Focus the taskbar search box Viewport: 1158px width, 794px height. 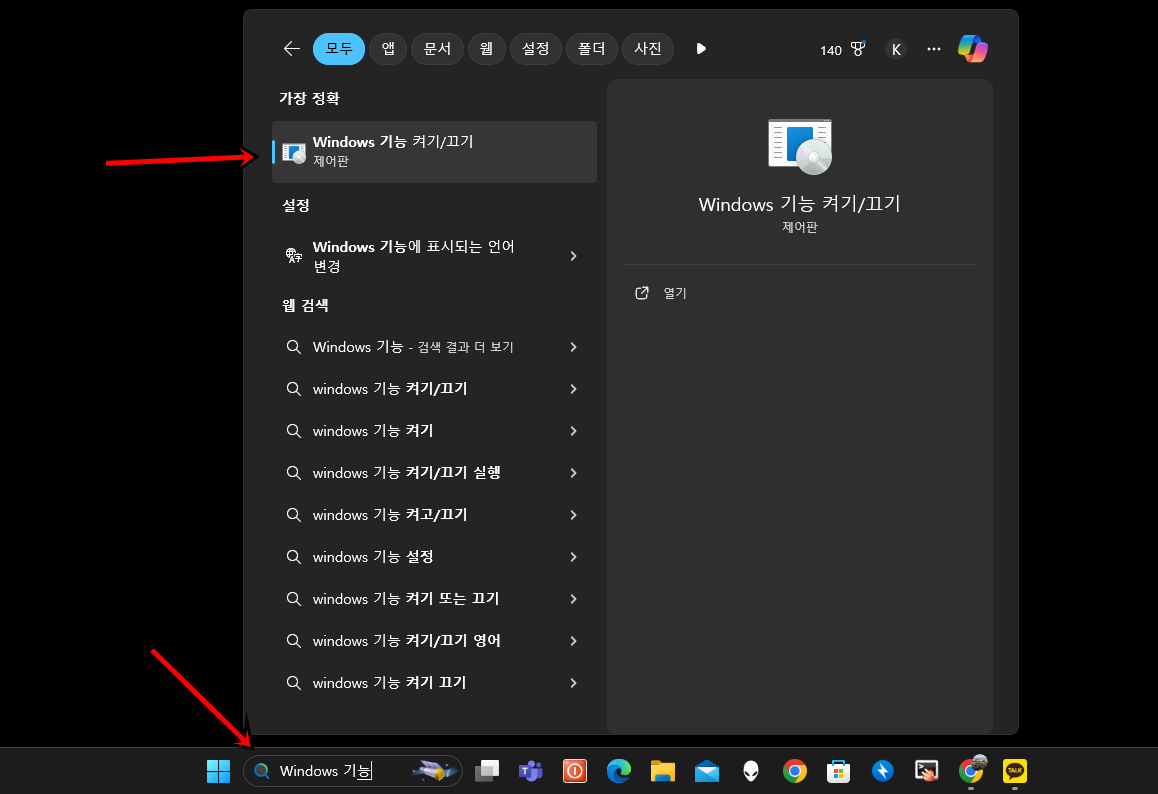coord(353,771)
